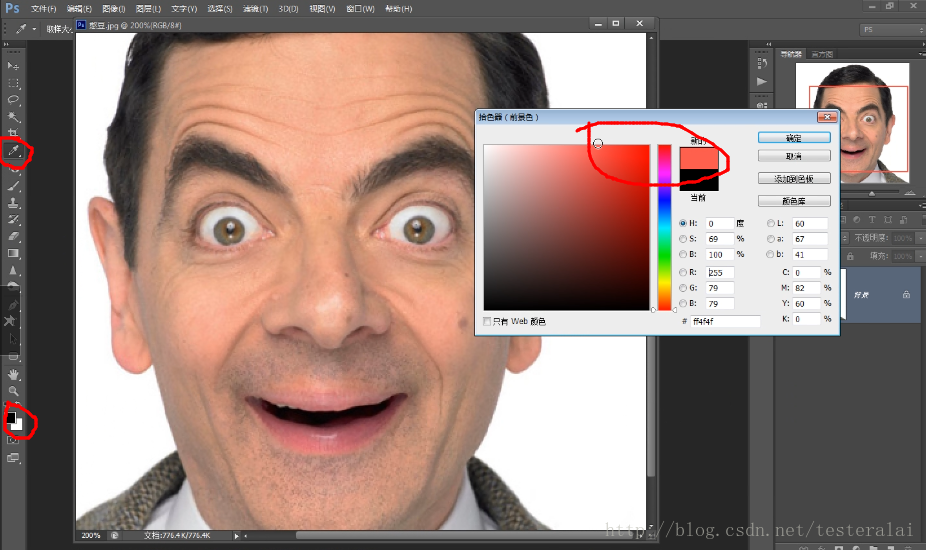The height and width of the screenshot is (550, 926).
Task: Click toolbox foreground/background color swatch
Action: pyautogui.click(x=14, y=421)
